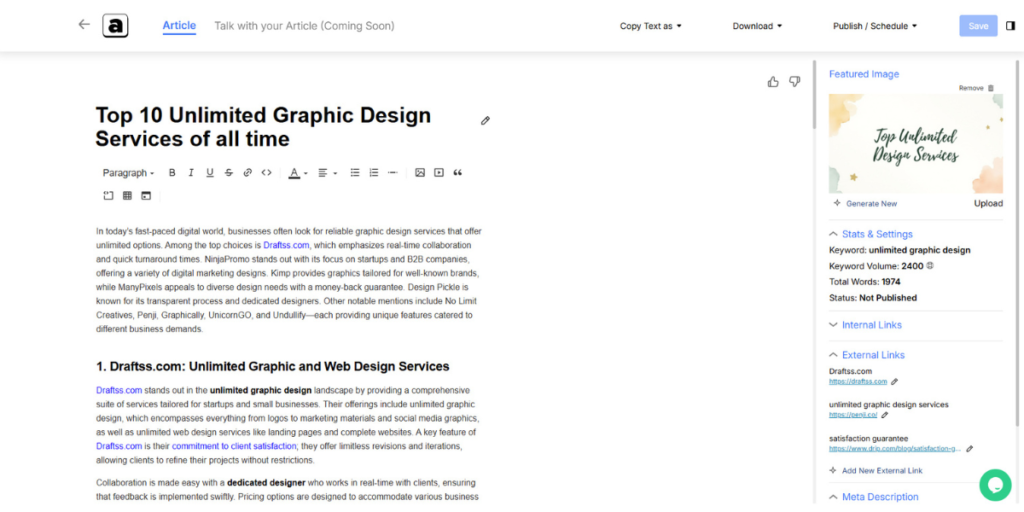This screenshot has width=1024, height=512.
Task: Click the globe icon next to Keyword Volume
Action: [x=929, y=266]
